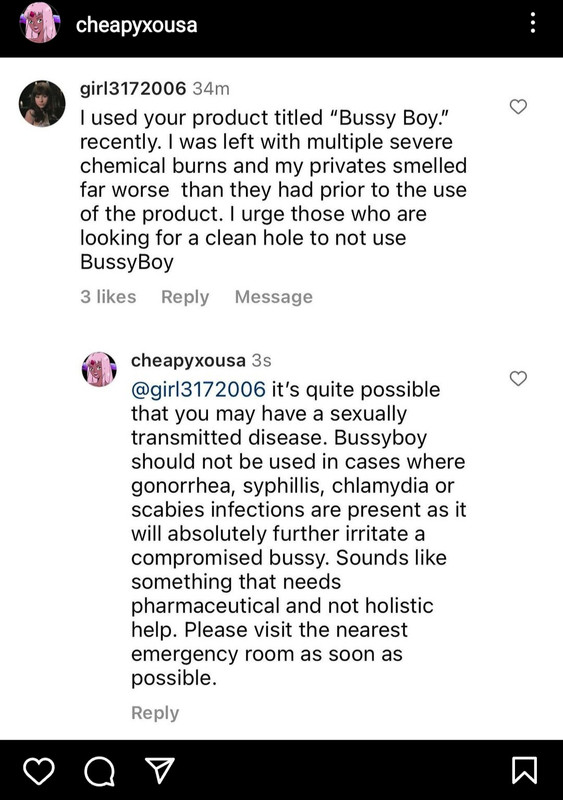This screenshot has height=800, width=563.
Task: Save the post with the bookmark icon
Action: [524, 770]
